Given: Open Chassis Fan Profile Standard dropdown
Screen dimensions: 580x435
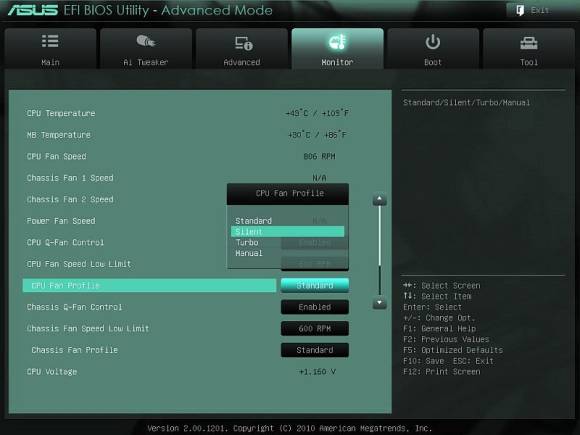Looking at the screenshot, I should click(315, 350).
